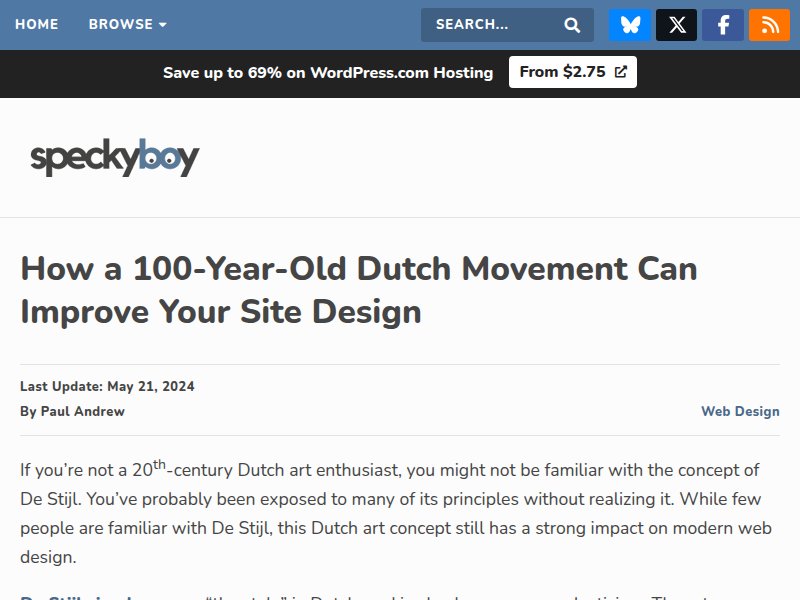This screenshot has width=800, height=600.
Task: Click the superscript "th" after 20
Action: (x=159, y=463)
